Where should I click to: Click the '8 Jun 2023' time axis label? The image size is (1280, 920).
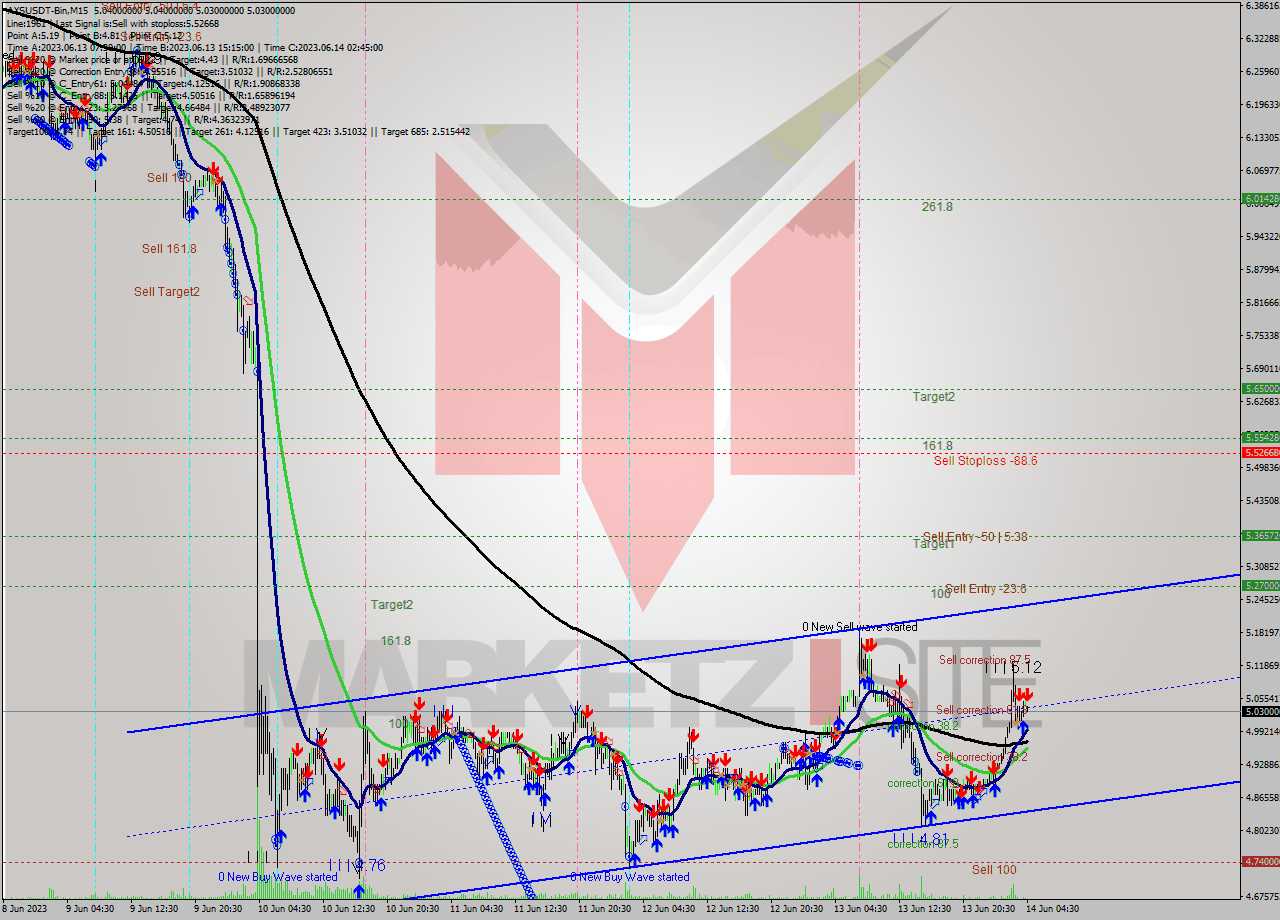(x=25, y=909)
